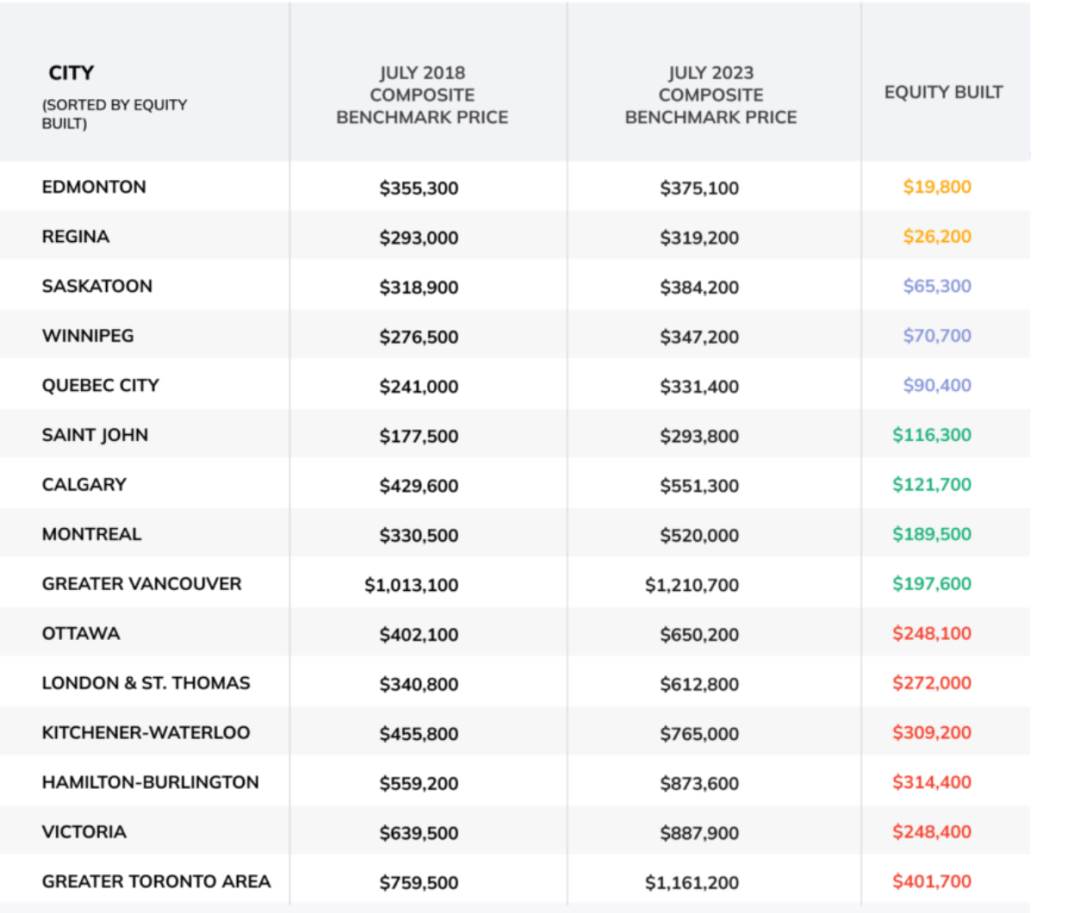Viewport: 1080px width, 913px height.
Task: Select the EDMONTON city cell
Action: (94, 187)
